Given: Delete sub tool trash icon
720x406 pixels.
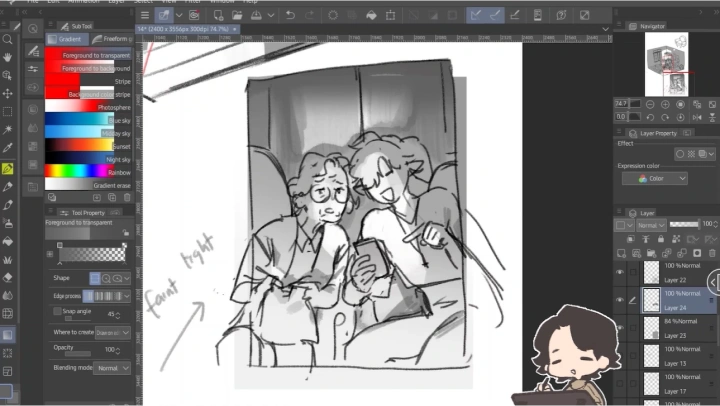Looking at the screenshot, I should click(x=127, y=197).
